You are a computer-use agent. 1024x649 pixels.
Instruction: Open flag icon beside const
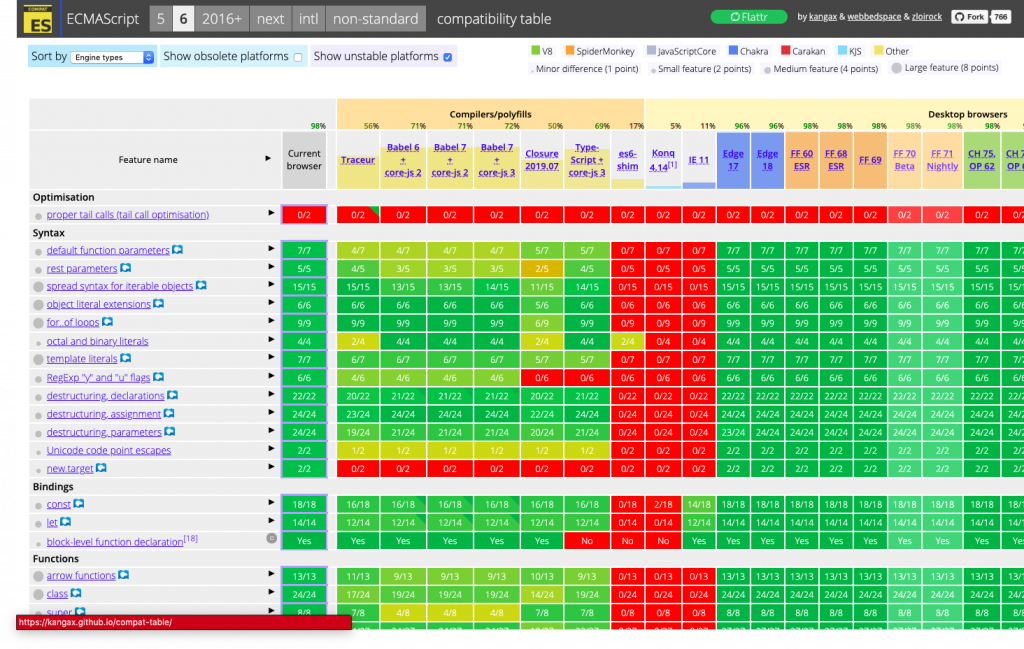(x=79, y=503)
